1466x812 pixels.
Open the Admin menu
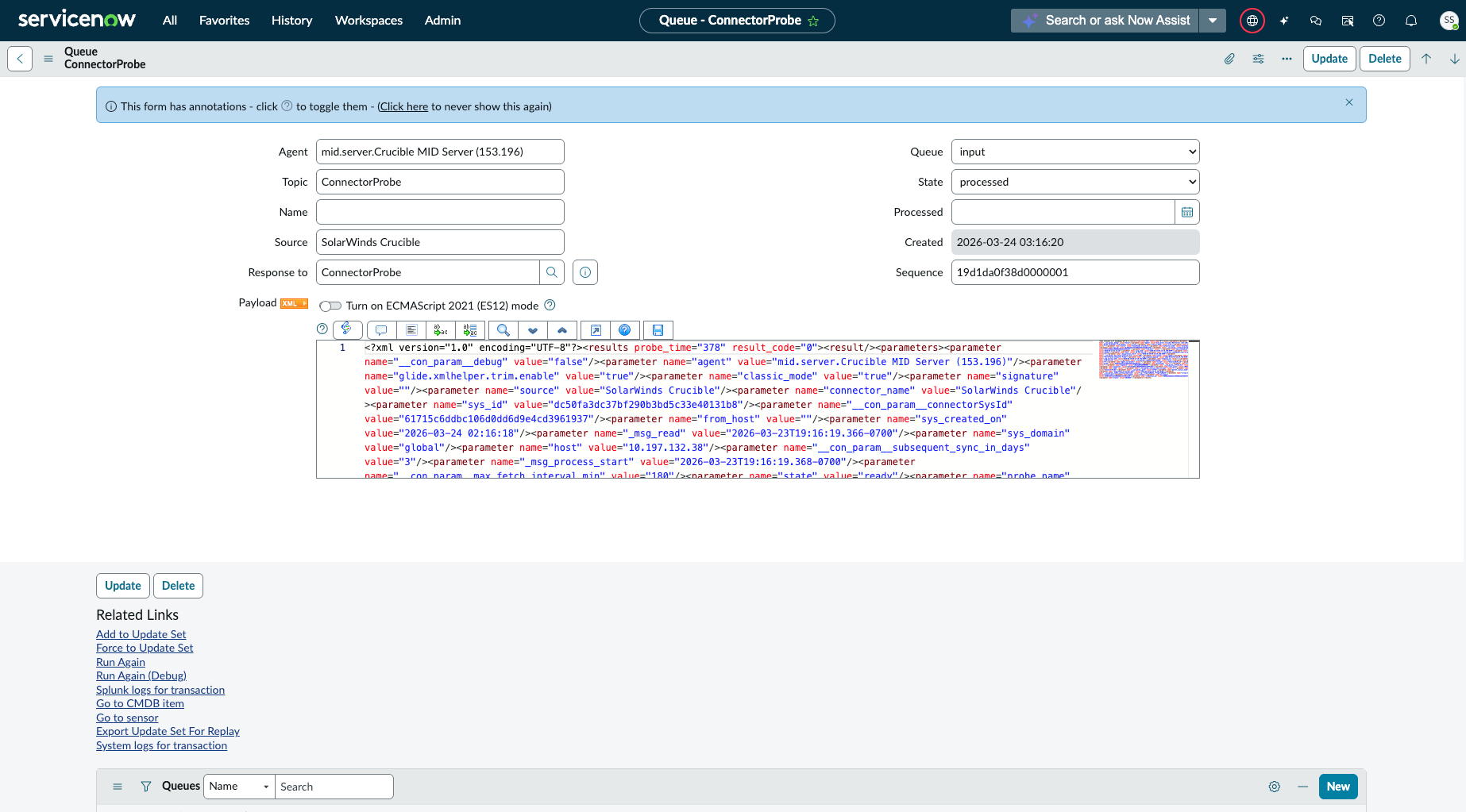click(442, 21)
